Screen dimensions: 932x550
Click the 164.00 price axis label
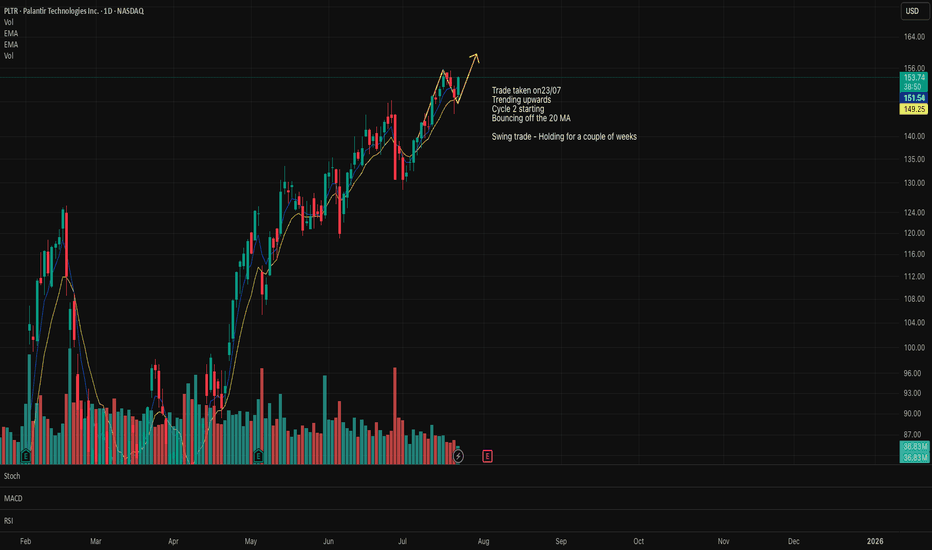click(914, 37)
